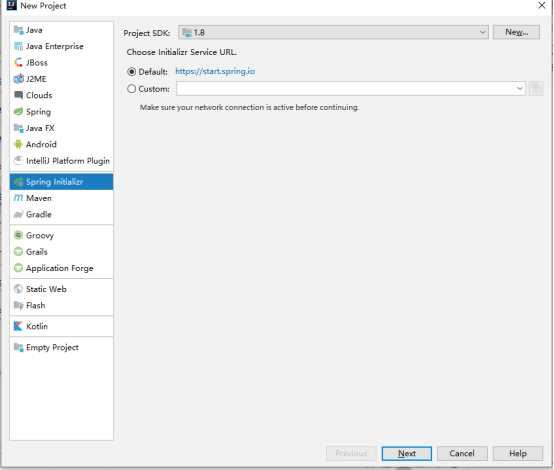
Task: Click the New... SDK button
Action: point(516,32)
